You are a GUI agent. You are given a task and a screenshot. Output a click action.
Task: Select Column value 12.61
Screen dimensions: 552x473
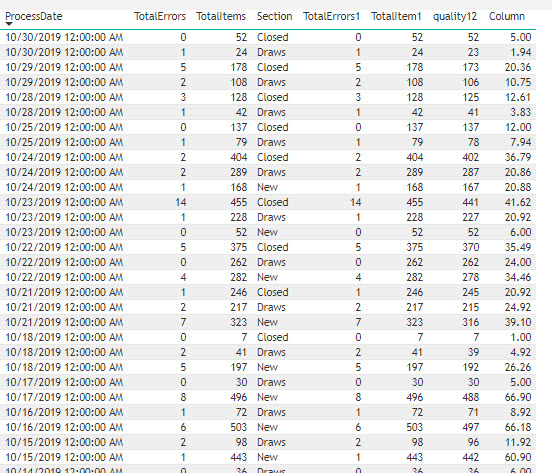pyautogui.click(x=518, y=97)
